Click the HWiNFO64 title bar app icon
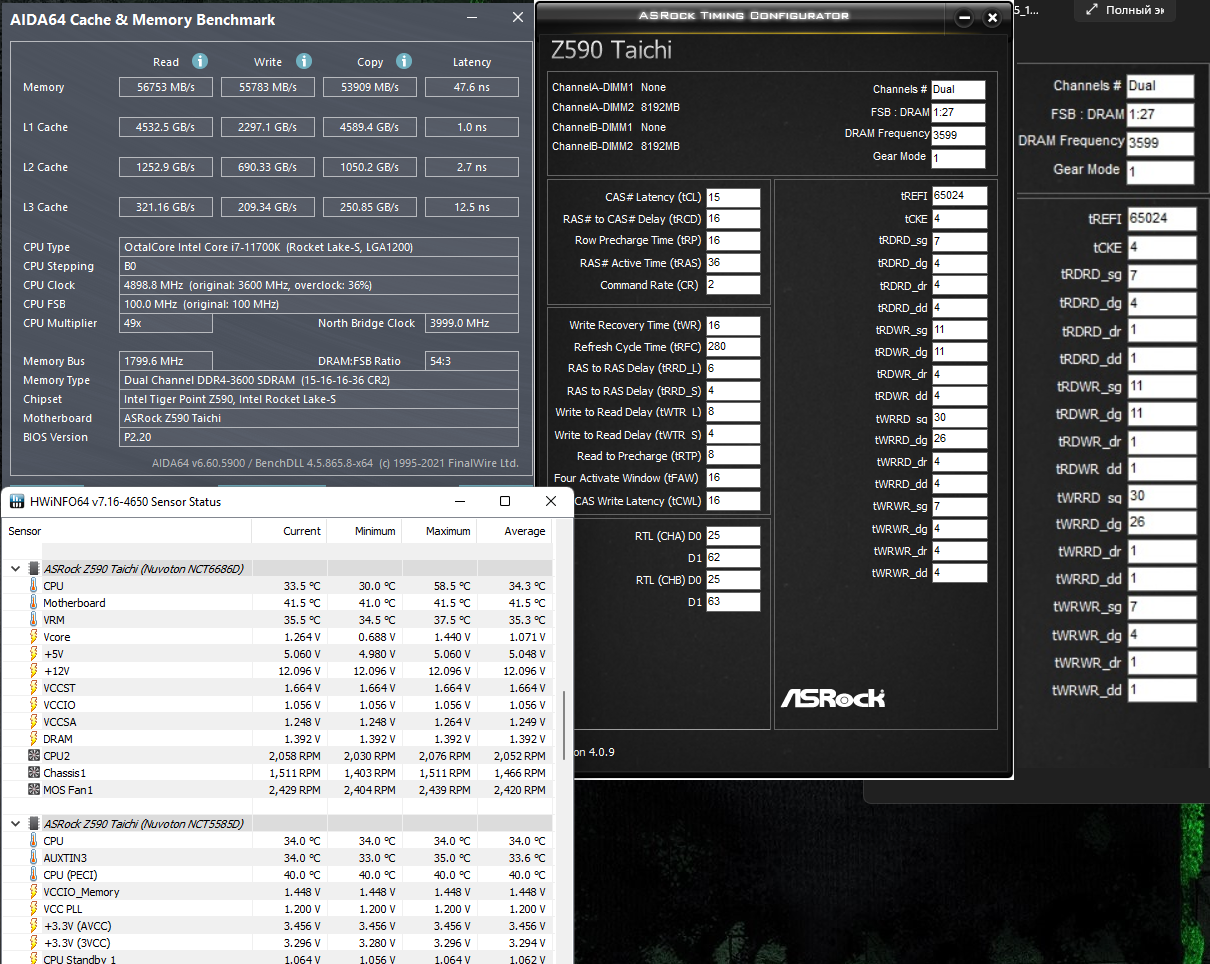Image resolution: width=1210 pixels, height=964 pixels. (16, 501)
